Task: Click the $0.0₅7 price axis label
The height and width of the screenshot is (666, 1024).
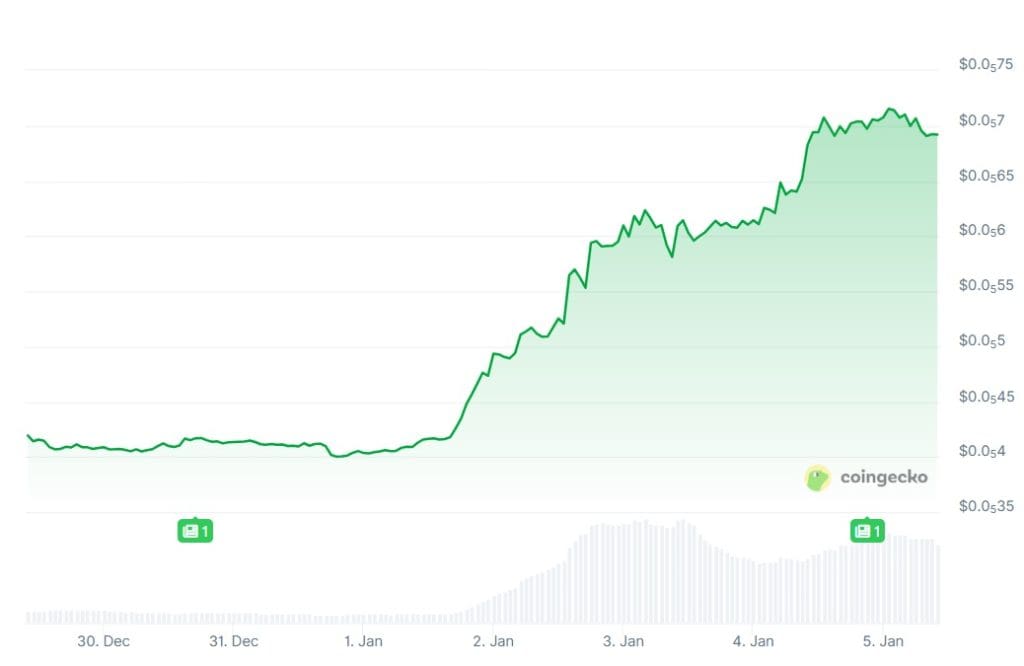Action: (982, 121)
